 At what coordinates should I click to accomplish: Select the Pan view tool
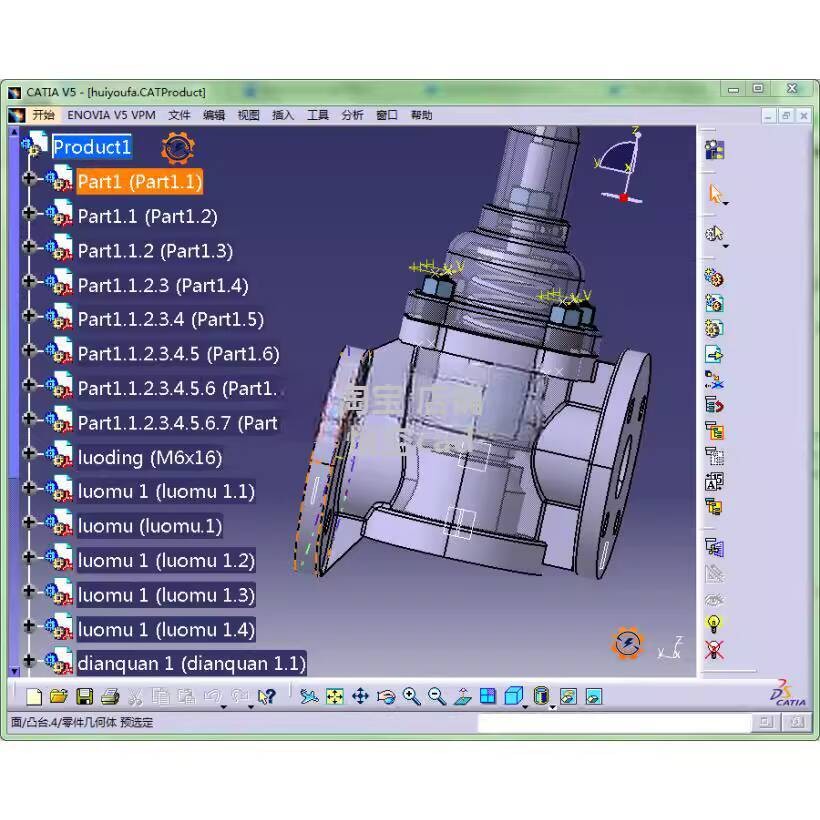(360, 697)
